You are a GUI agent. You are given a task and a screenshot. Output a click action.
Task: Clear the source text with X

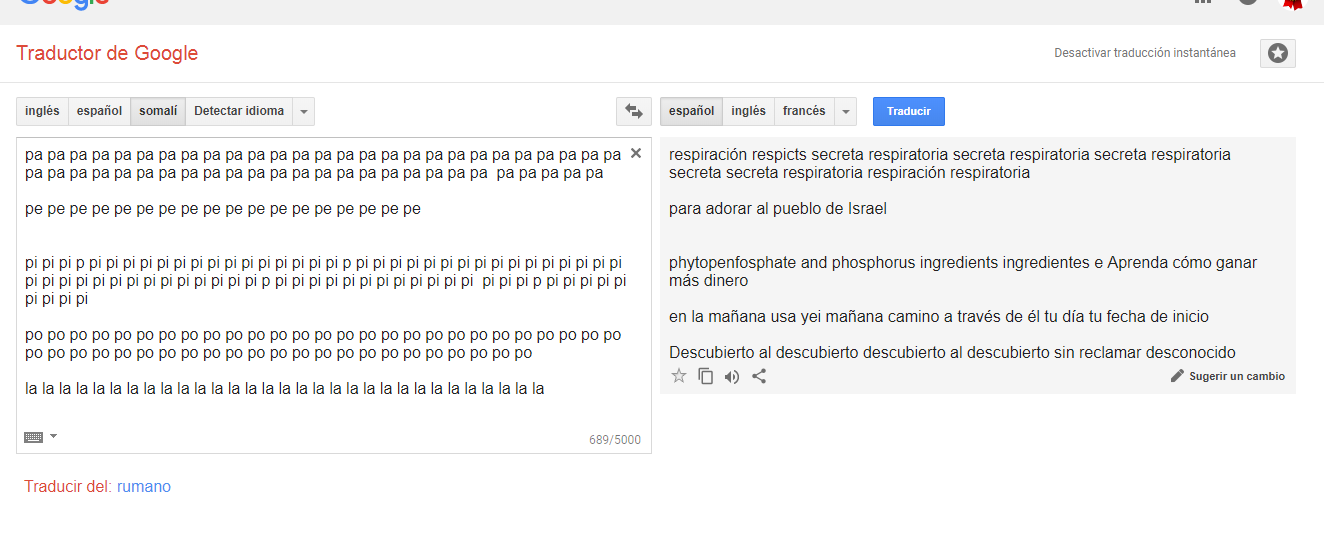point(635,154)
